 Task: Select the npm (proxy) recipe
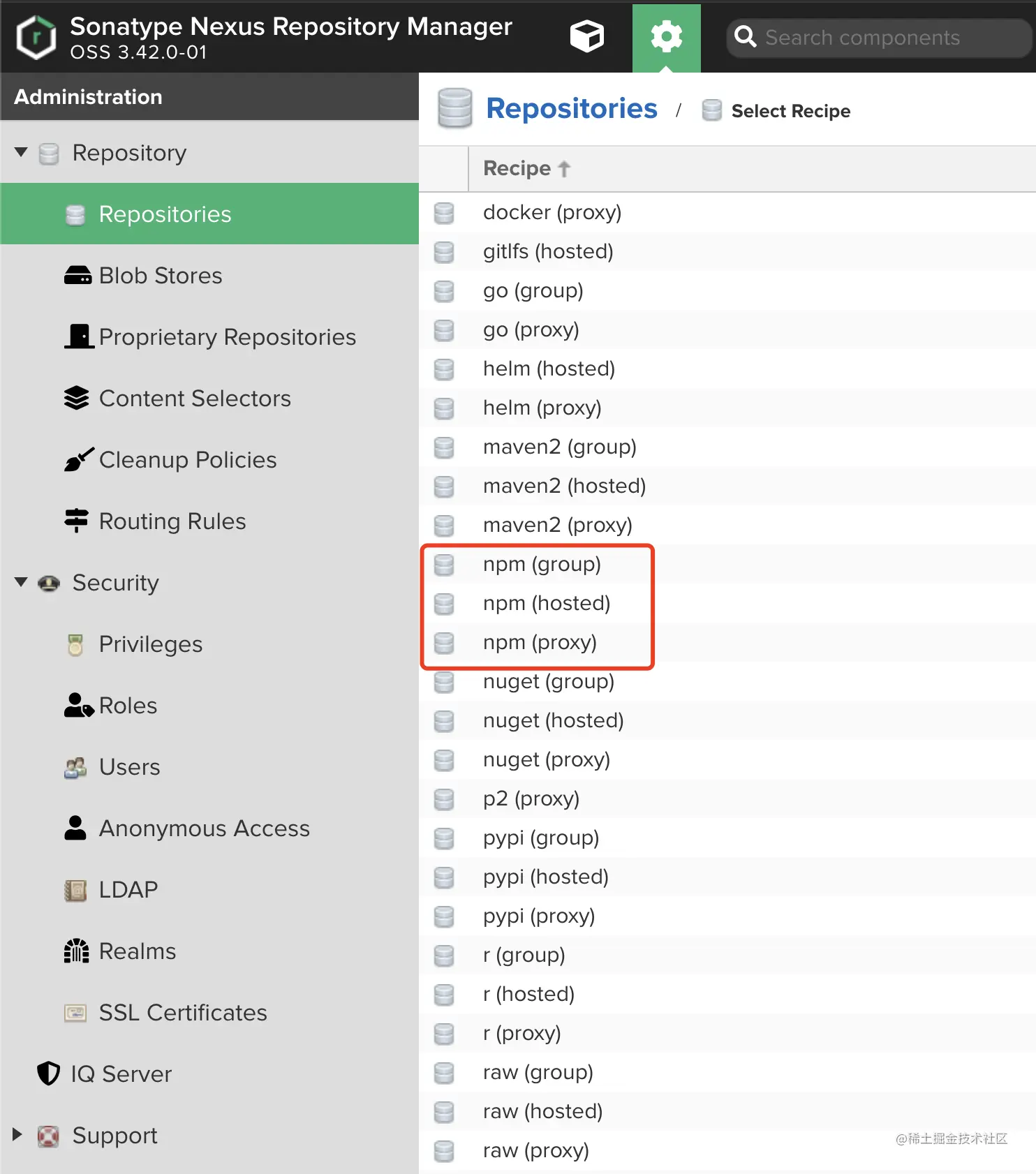[540, 642]
